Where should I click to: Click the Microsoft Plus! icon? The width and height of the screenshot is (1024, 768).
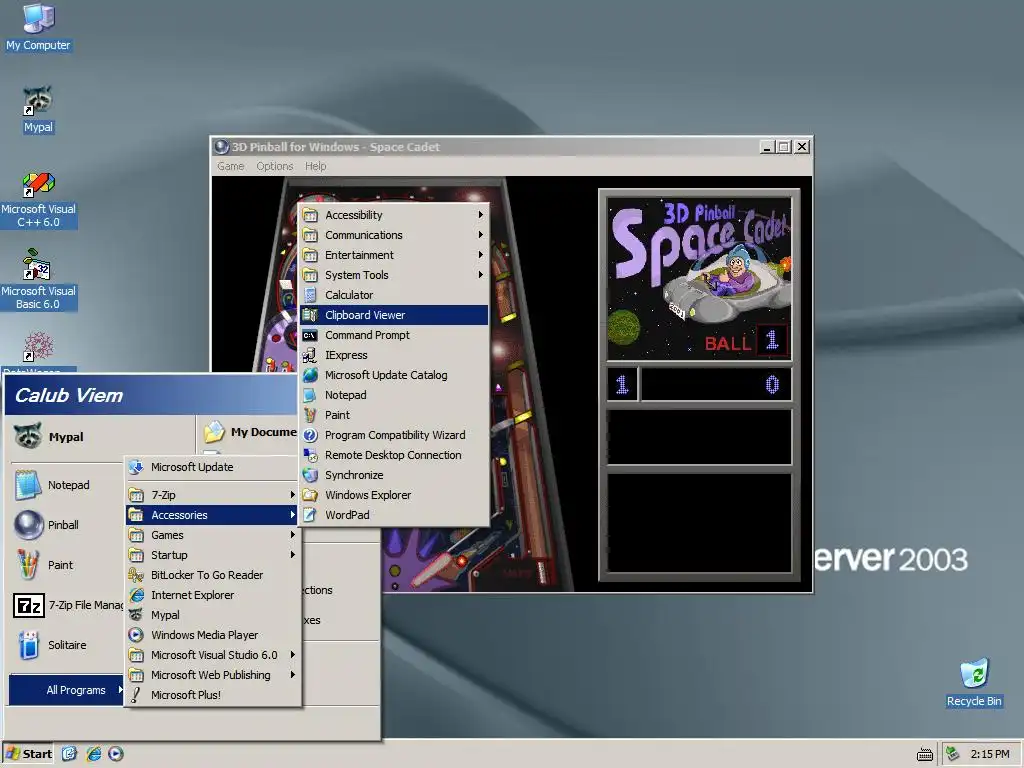tap(136, 695)
